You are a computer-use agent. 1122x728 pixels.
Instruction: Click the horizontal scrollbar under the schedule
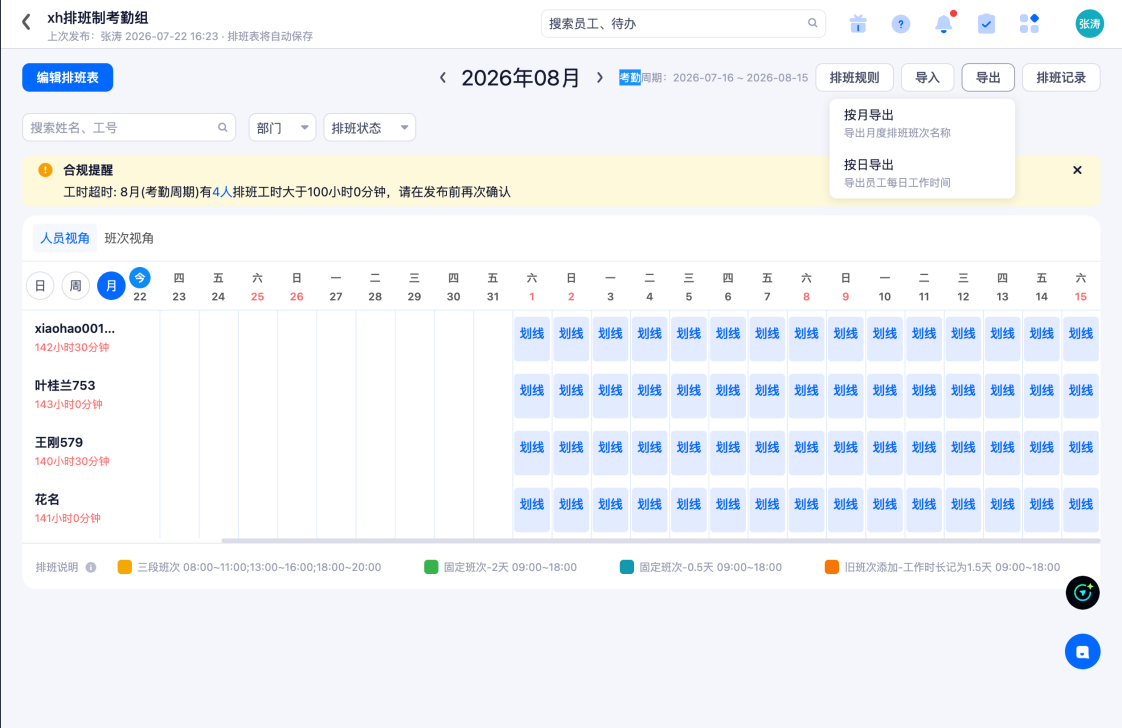(660, 540)
